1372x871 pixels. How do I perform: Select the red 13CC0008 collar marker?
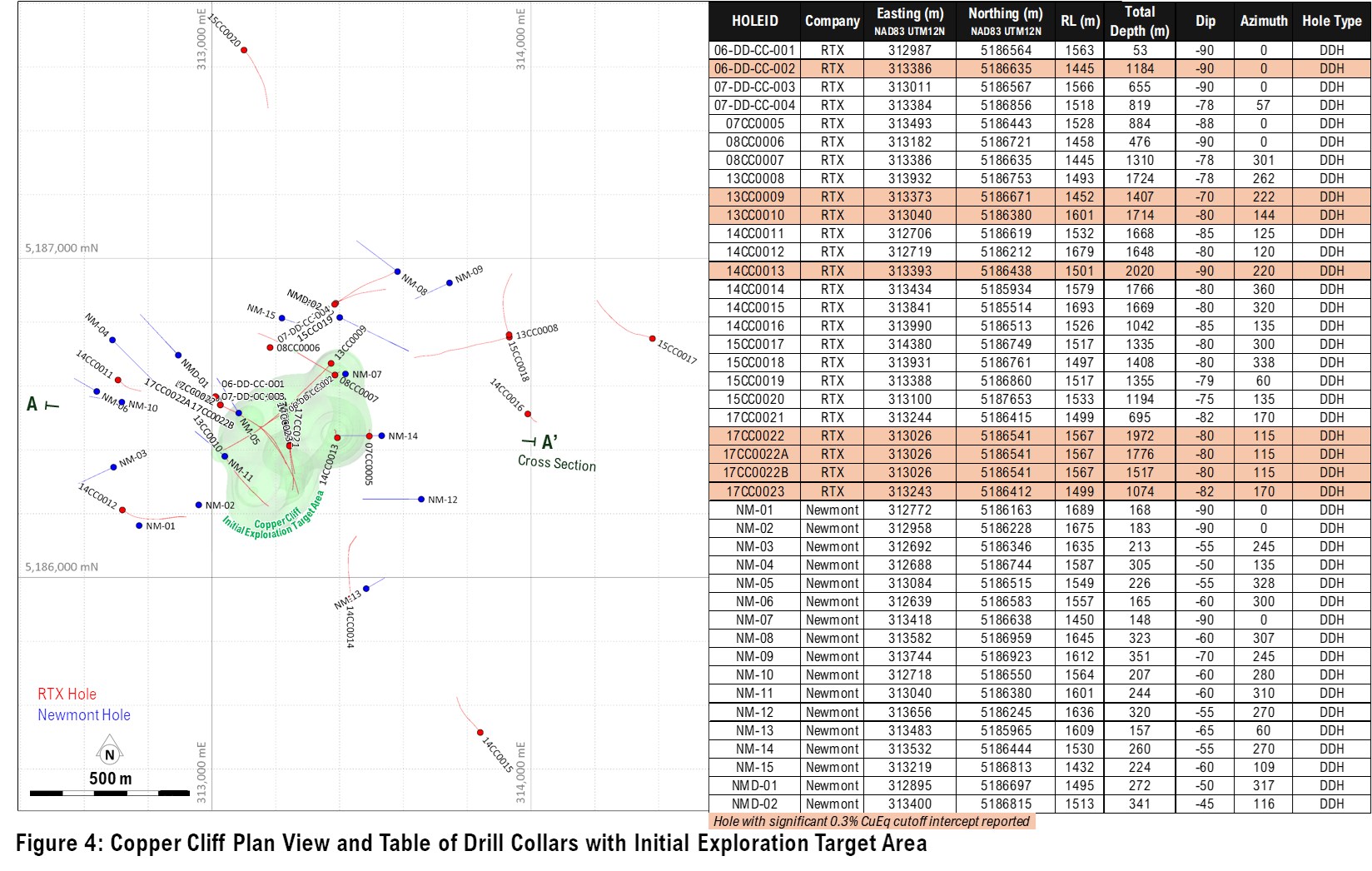510,336
